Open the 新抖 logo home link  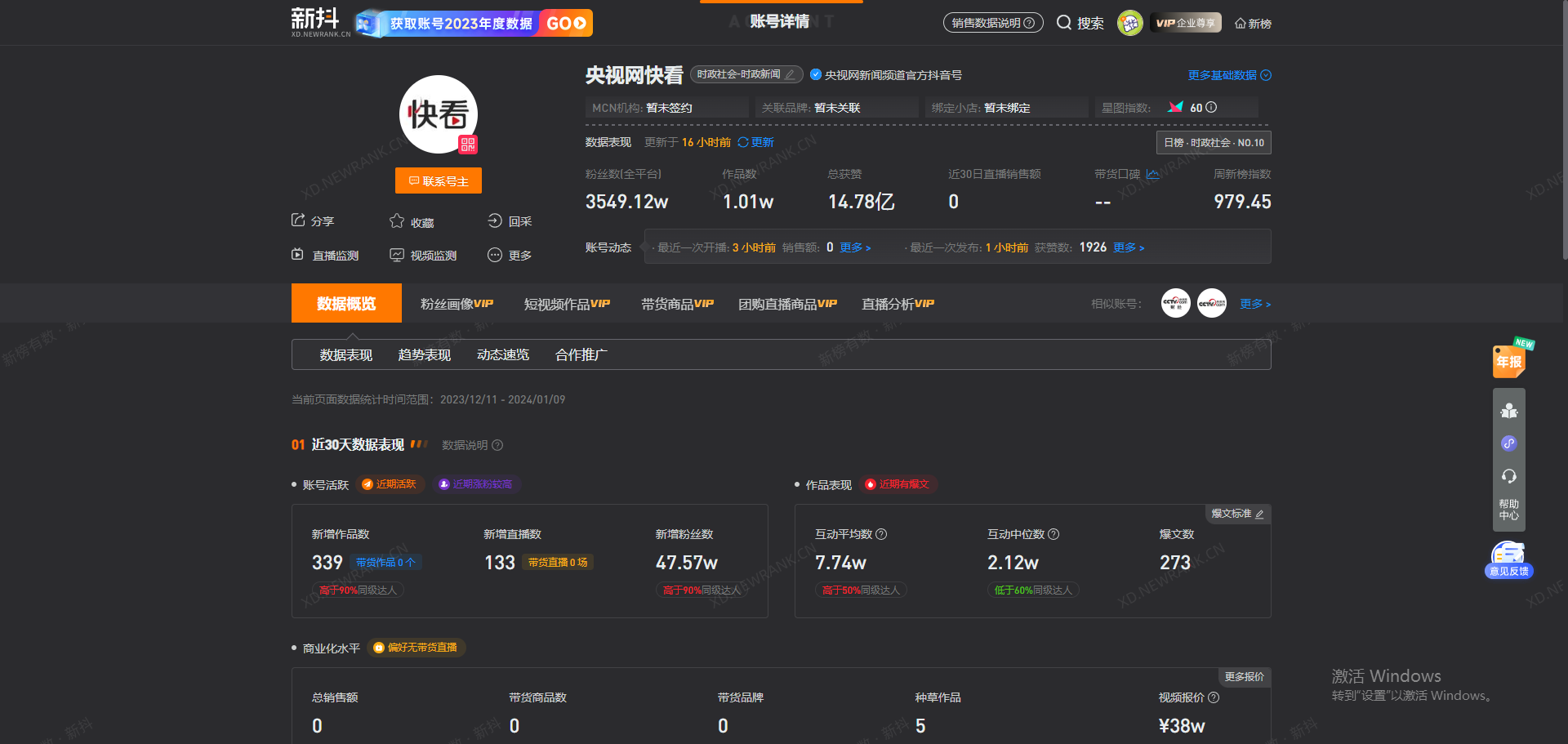coord(320,22)
